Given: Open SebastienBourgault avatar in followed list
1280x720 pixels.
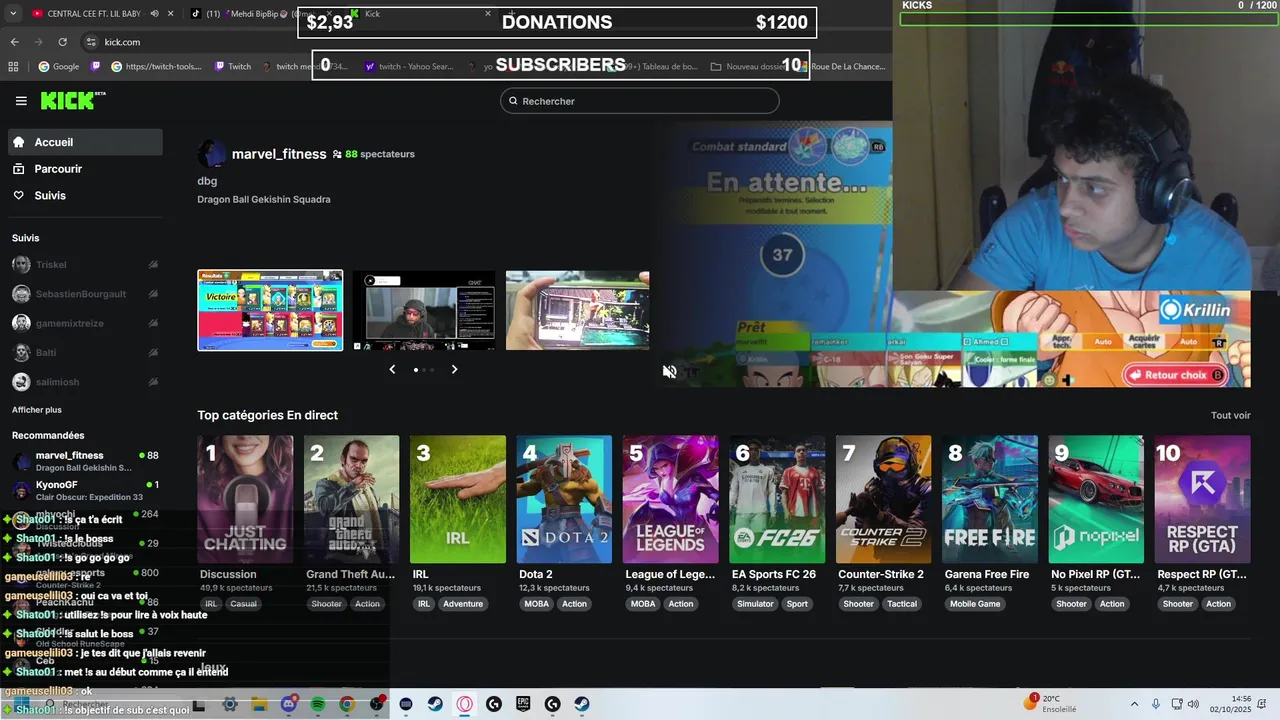Looking at the screenshot, I should pos(21,294).
